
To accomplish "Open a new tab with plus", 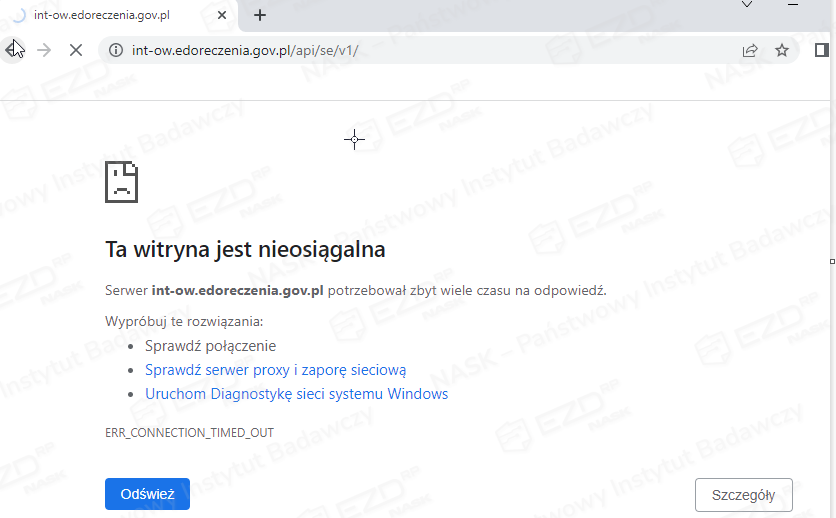I will click(x=260, y=15).
